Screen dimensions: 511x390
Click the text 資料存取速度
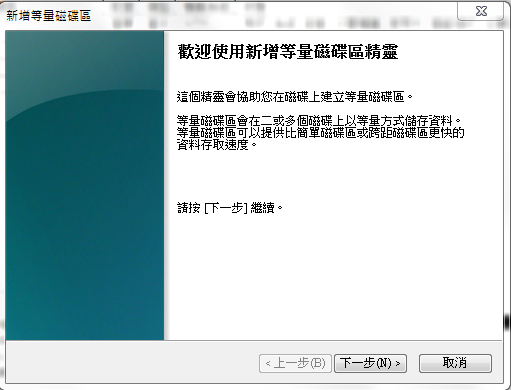(x=217, y=145)
